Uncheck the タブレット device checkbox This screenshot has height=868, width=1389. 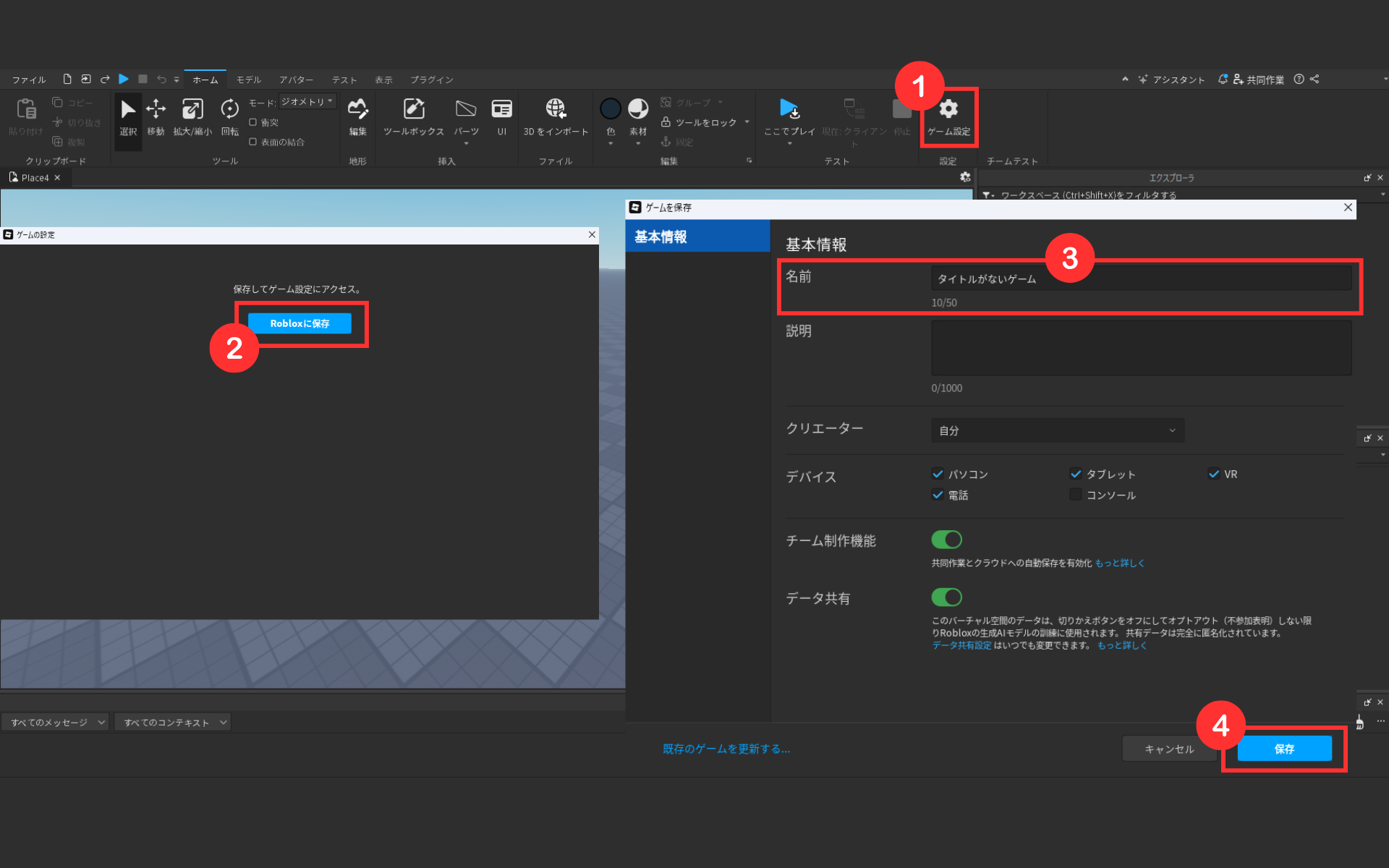click(1076, 475)
